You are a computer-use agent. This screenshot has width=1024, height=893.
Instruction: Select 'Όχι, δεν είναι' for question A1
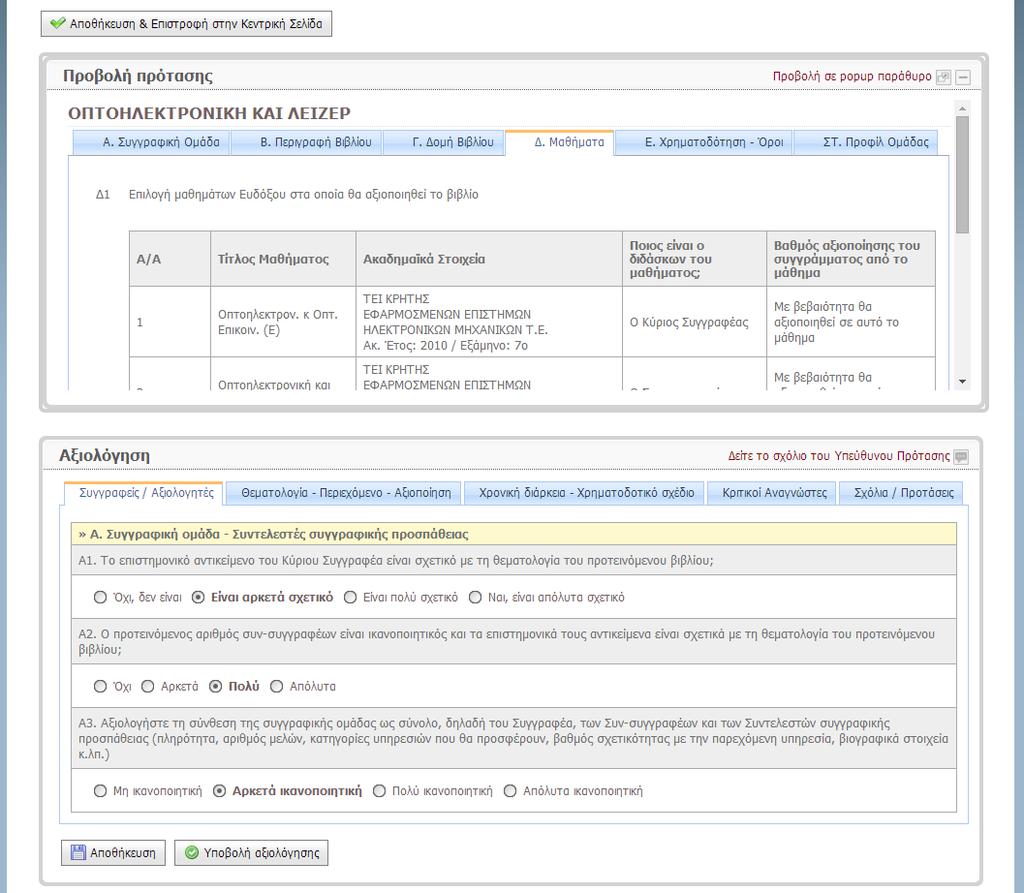point(100,597)
